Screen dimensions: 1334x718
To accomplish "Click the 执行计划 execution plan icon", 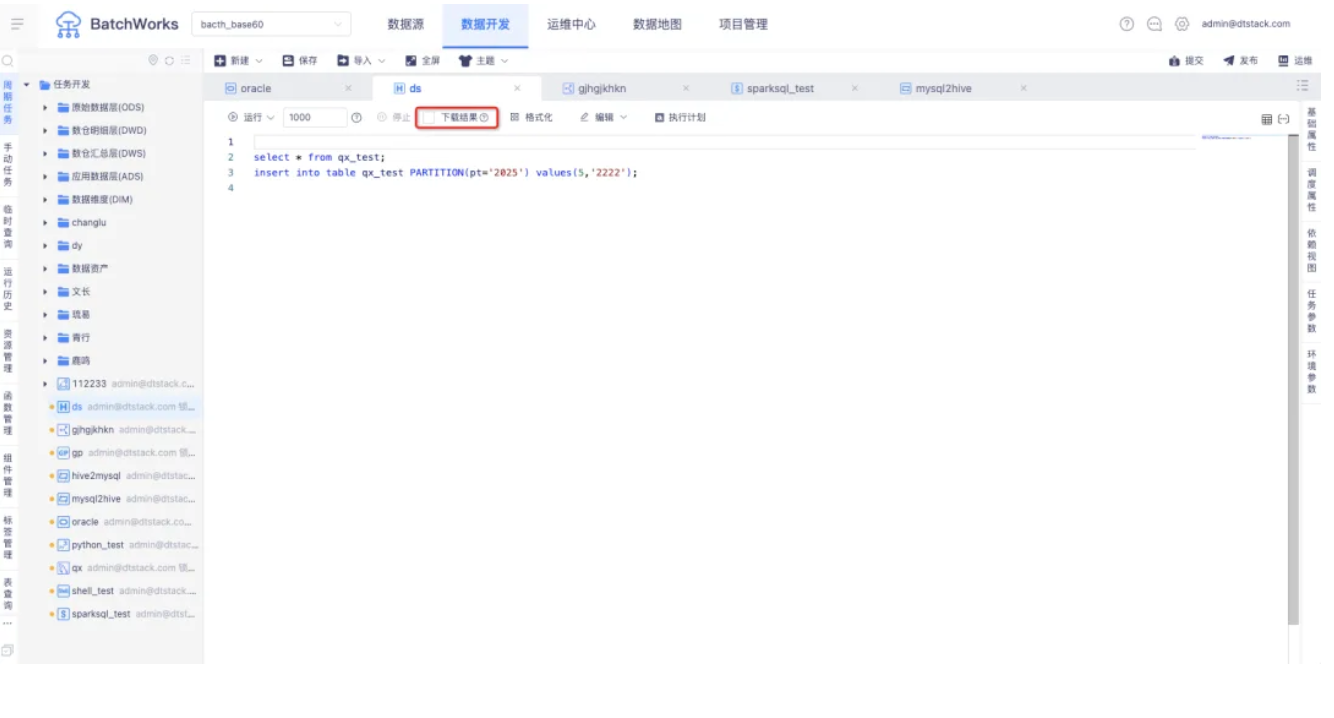I will 660,117.
